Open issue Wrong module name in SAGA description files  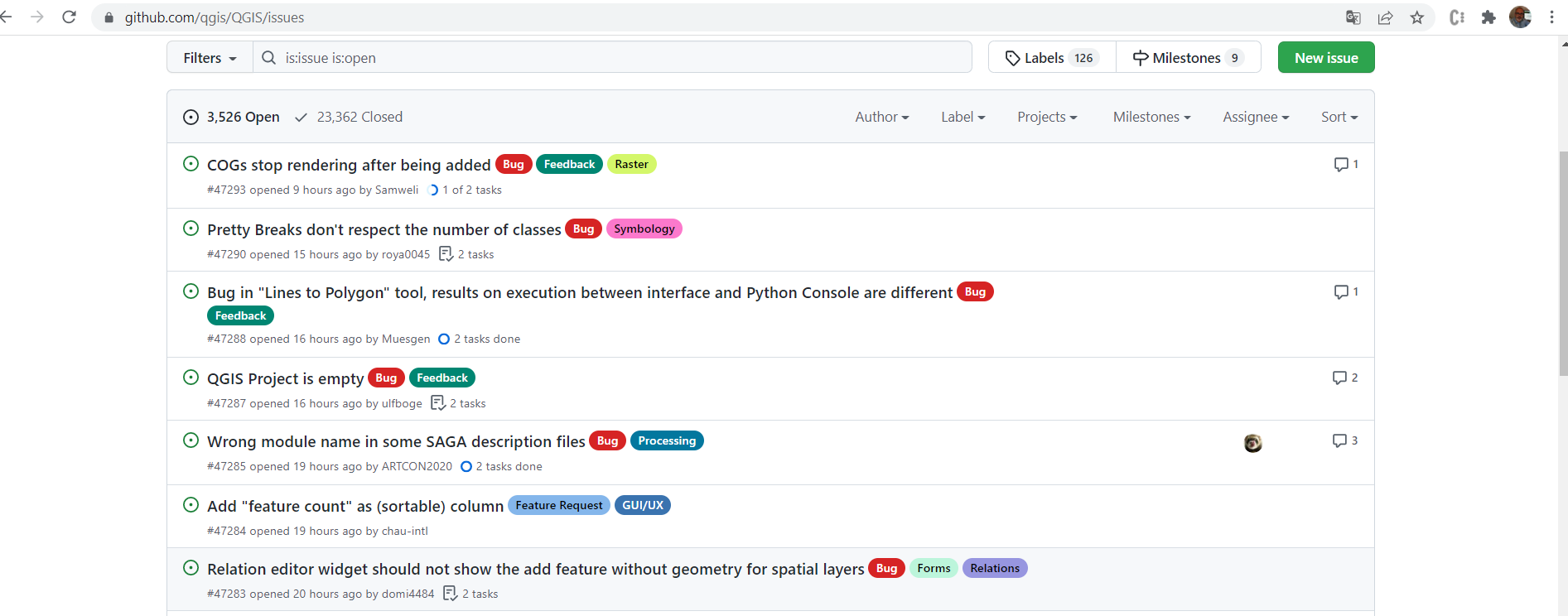pyautogui.click(x=396, y=441)
